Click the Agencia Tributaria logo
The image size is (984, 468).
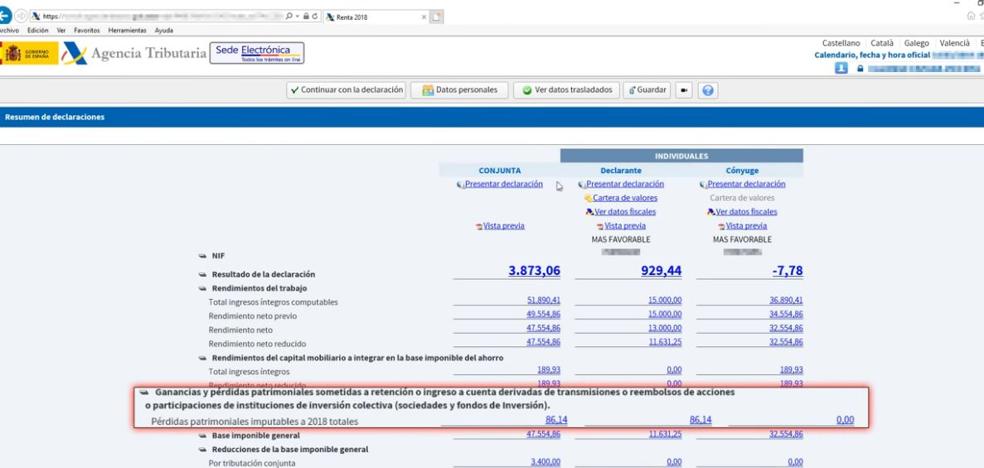click(134, 53)
